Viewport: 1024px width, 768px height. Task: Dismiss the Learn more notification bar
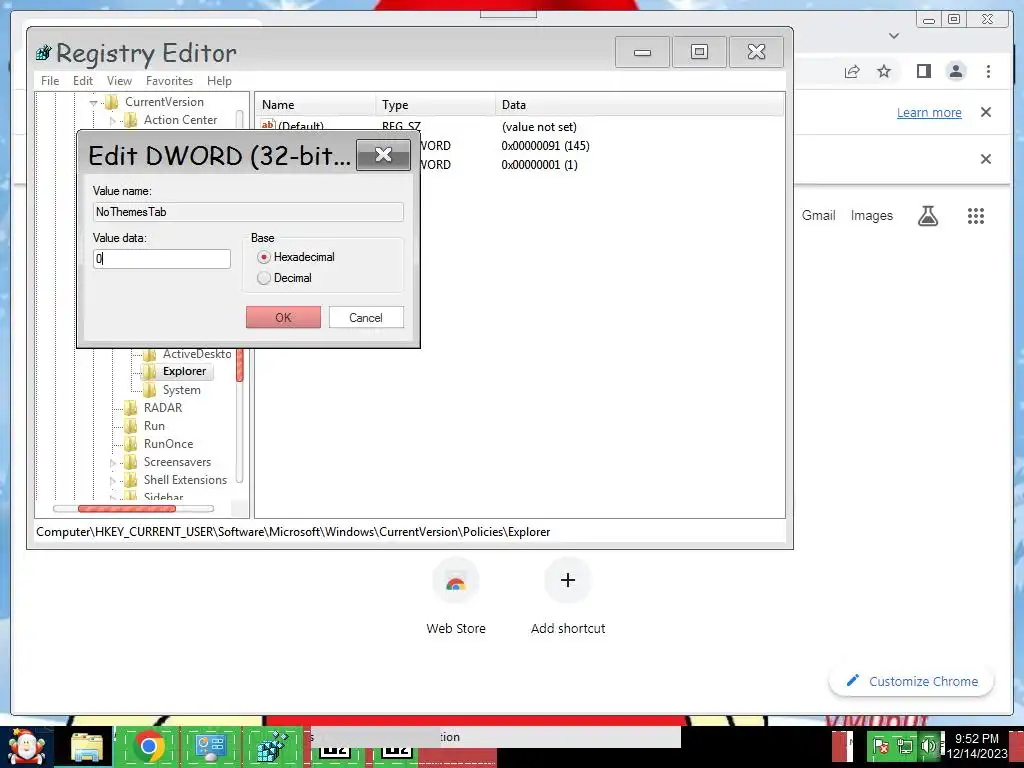[x=985, y=112]
